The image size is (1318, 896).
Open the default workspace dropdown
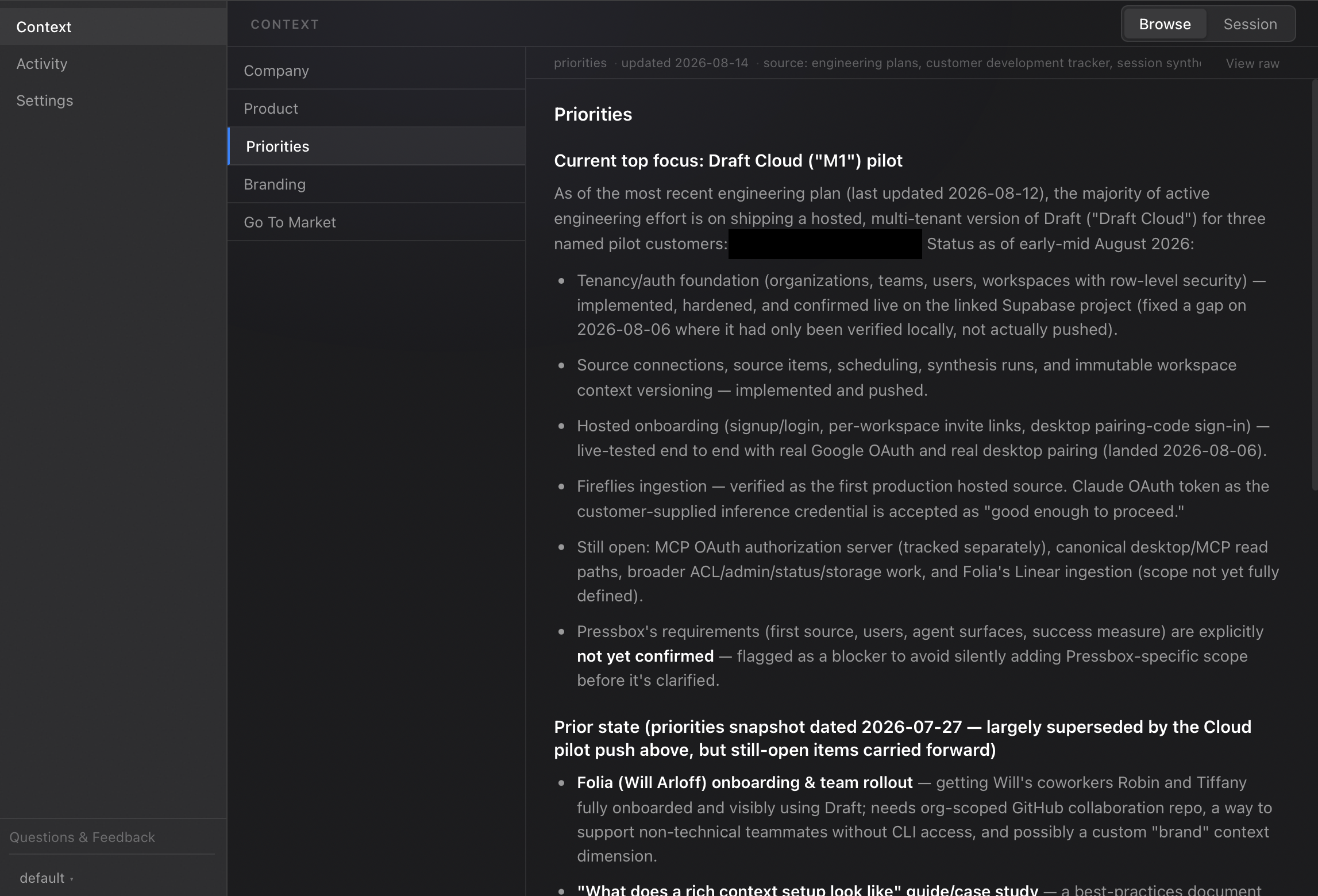46,878
